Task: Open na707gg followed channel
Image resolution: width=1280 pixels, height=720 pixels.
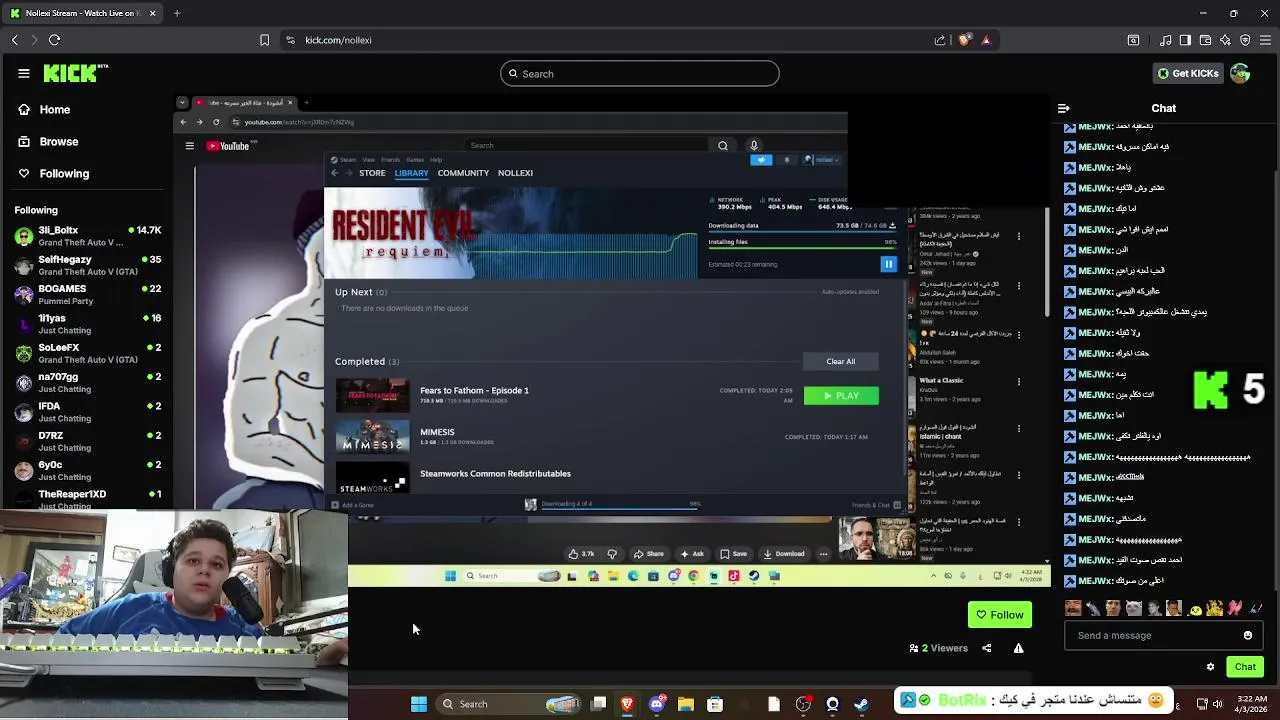Action: coord(88,383)
